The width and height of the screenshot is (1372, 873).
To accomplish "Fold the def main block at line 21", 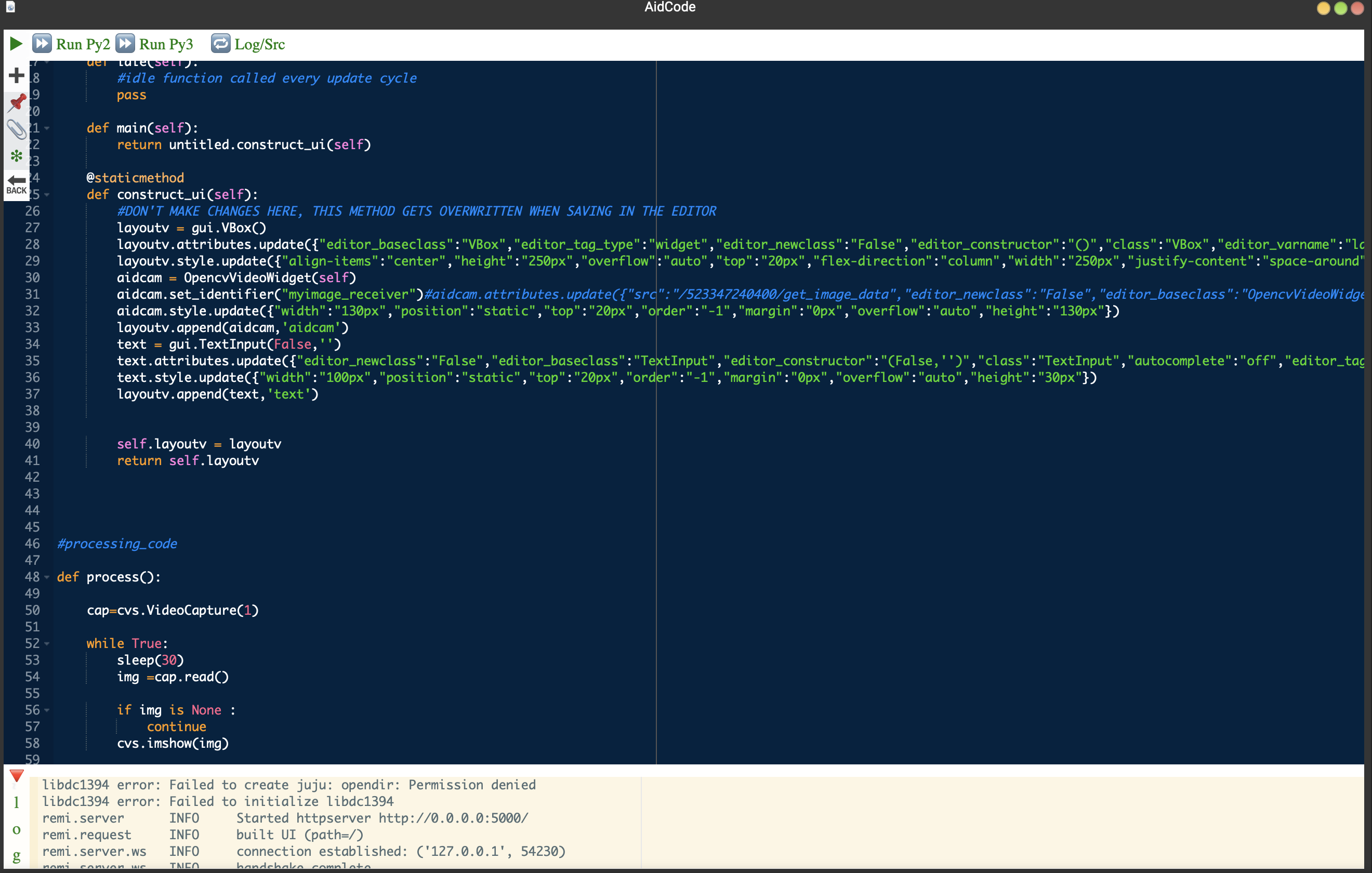I will pos(47,128).
